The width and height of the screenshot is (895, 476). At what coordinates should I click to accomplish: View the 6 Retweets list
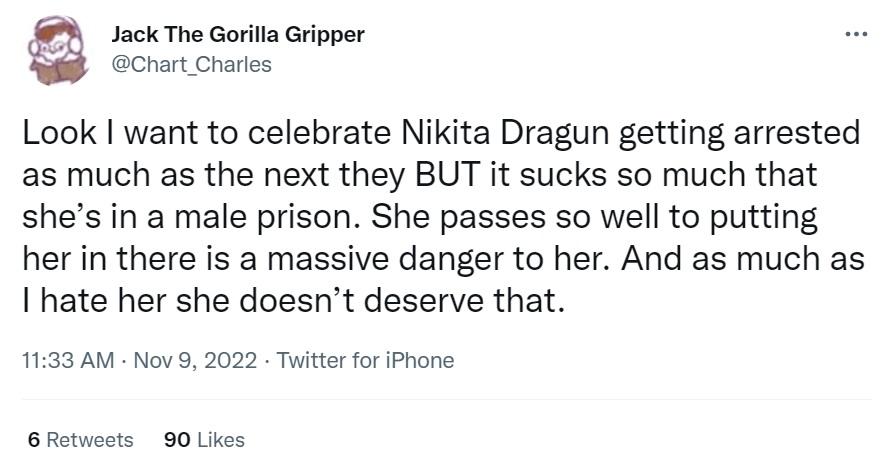coord(80,439)
